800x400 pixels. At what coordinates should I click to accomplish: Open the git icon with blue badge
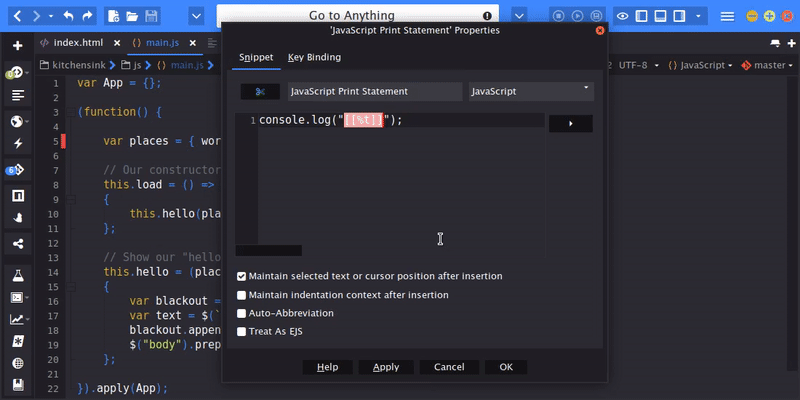pyautogui.click(x=15, y=170)
